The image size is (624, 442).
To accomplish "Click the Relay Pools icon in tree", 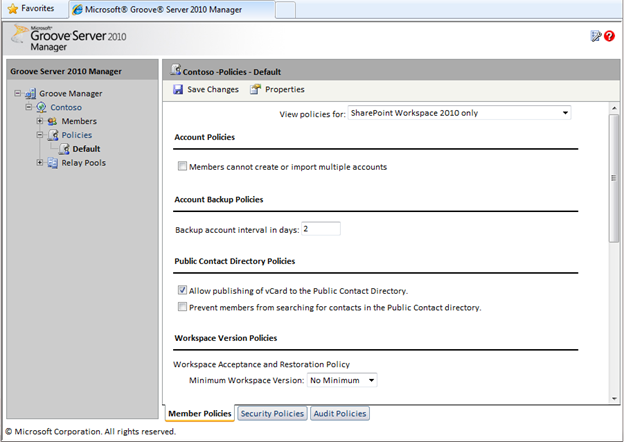I will click(52, 163).
